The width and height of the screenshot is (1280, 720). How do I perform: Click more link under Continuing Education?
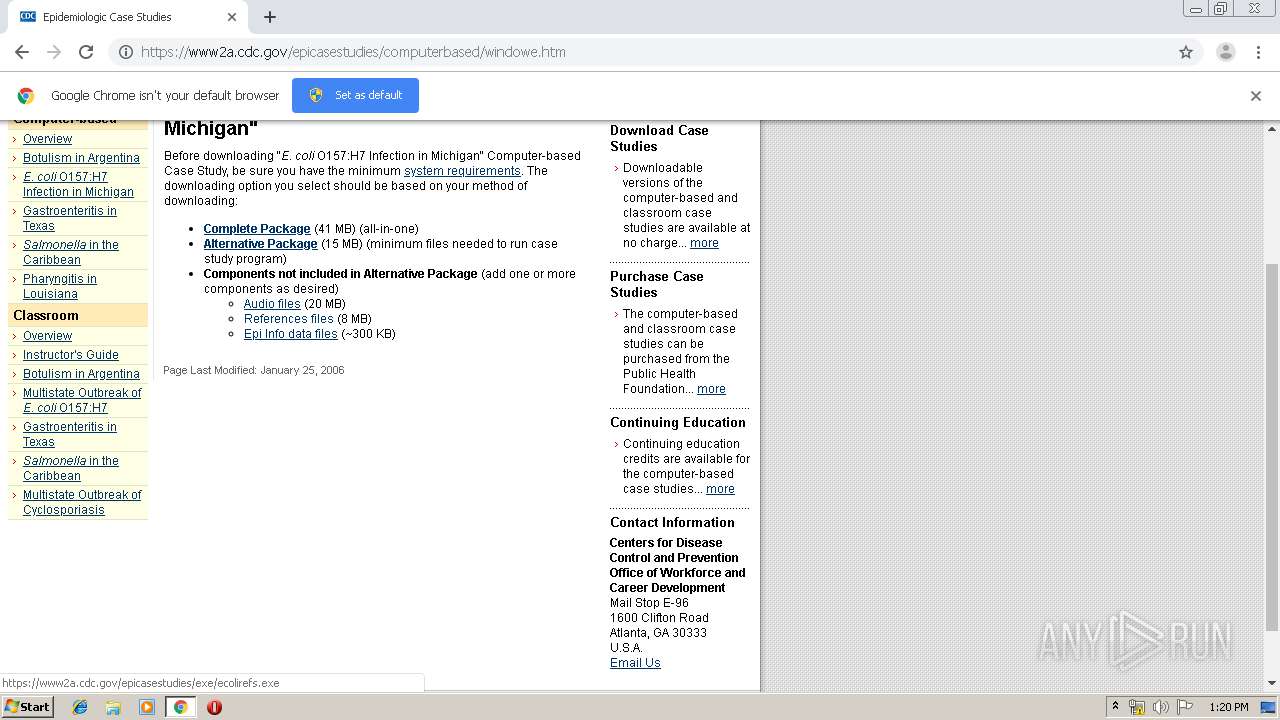(720, 489)
